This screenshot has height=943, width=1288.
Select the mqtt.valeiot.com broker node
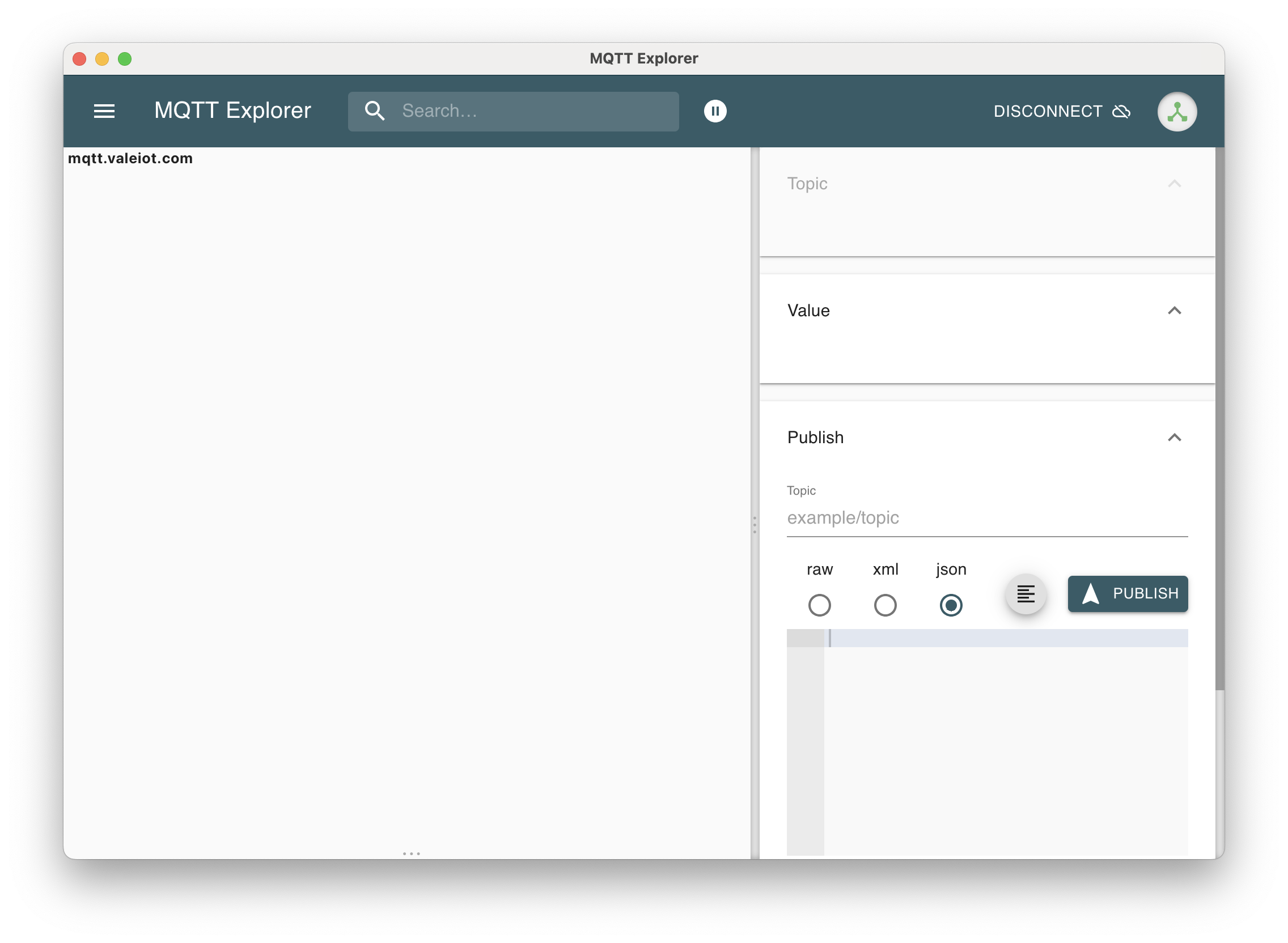tap(130, 158)
